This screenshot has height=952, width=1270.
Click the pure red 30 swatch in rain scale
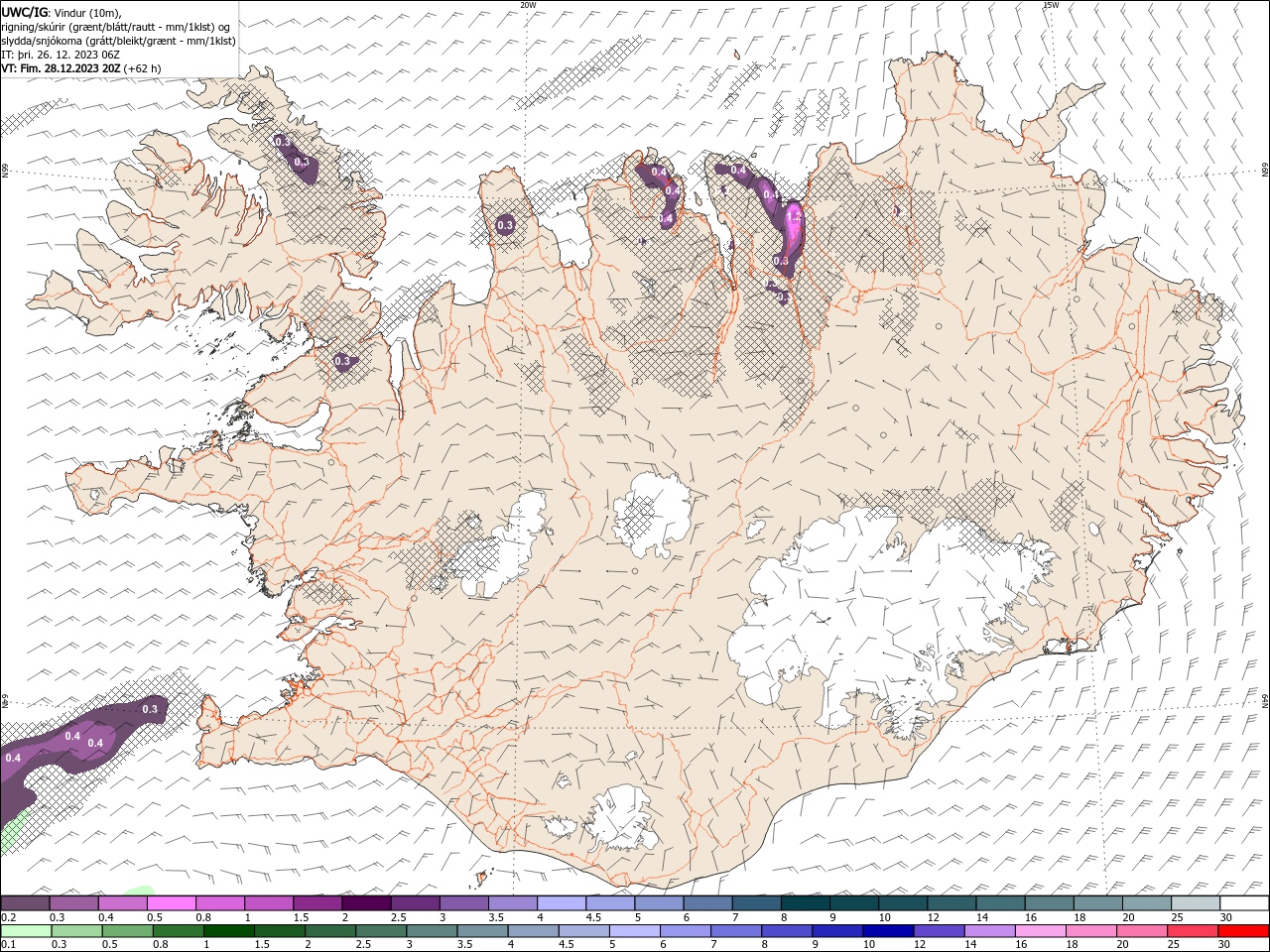1243,931
